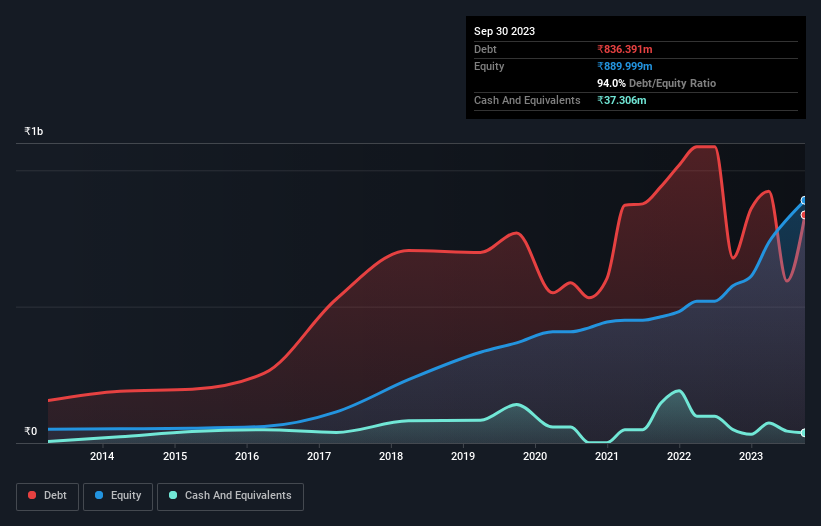Click the Equity label in tooltip
The width and height of the screenshot is (821, 526).
489,66
